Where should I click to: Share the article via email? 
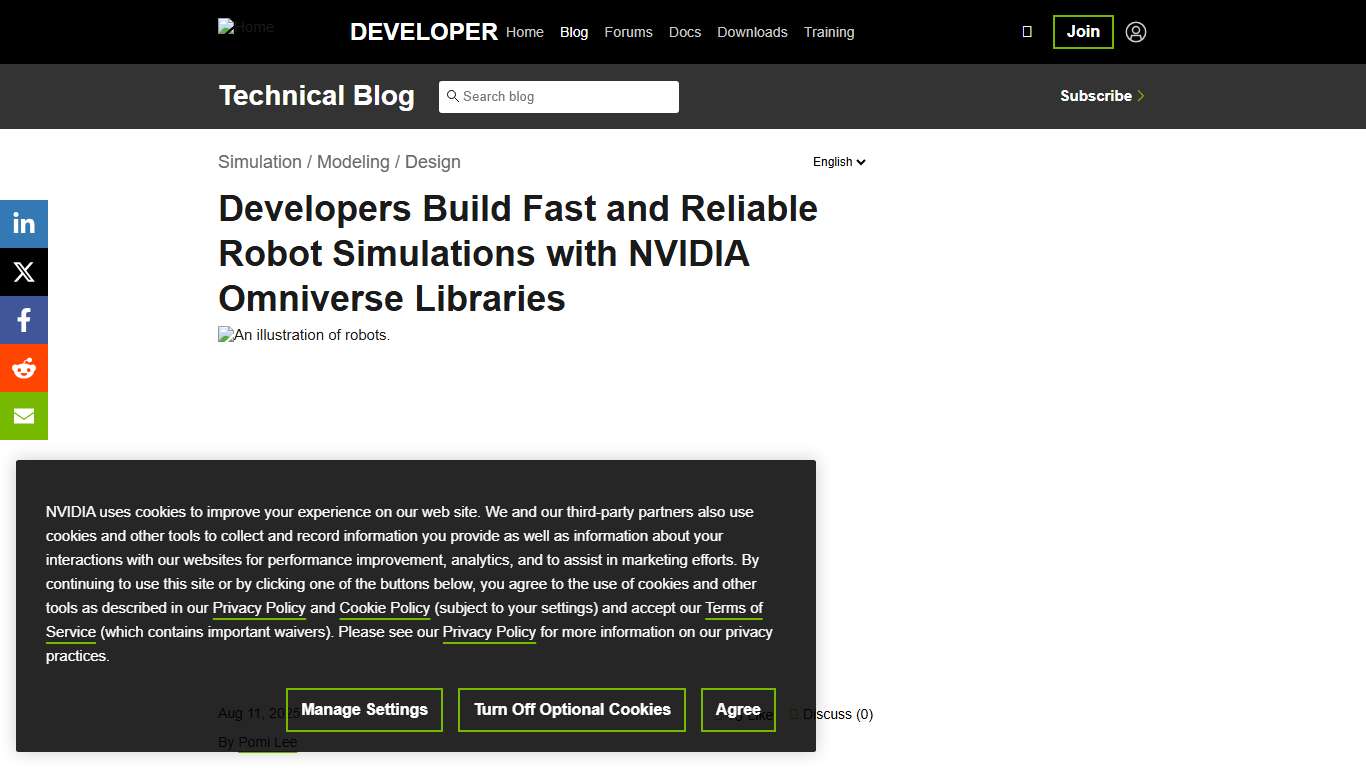point(23,415)
